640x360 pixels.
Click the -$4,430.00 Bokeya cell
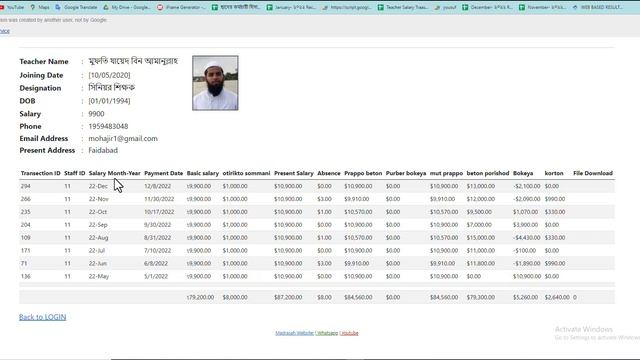pos(527,238)
